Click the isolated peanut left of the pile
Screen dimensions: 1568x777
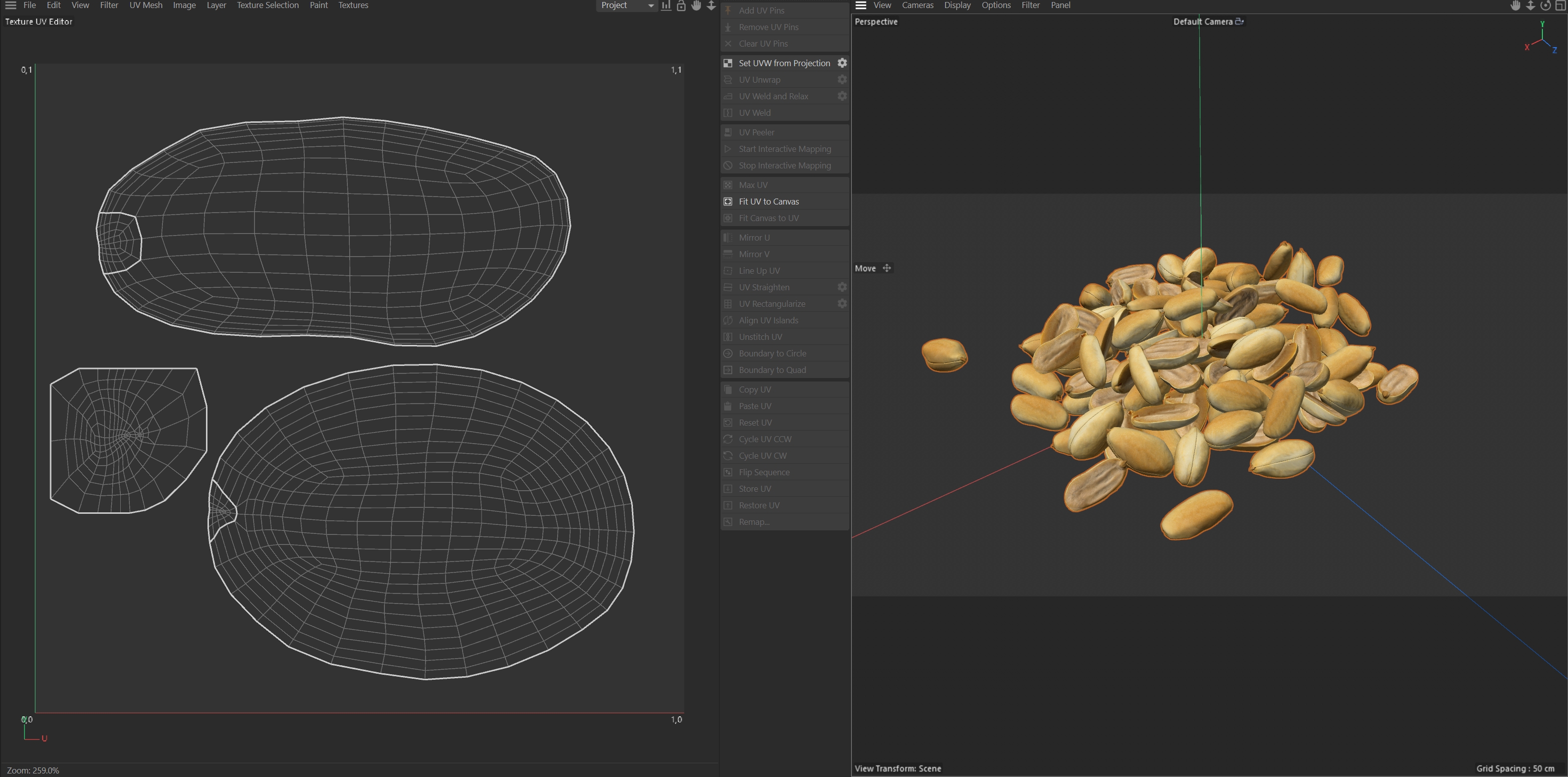coord(944,355)
